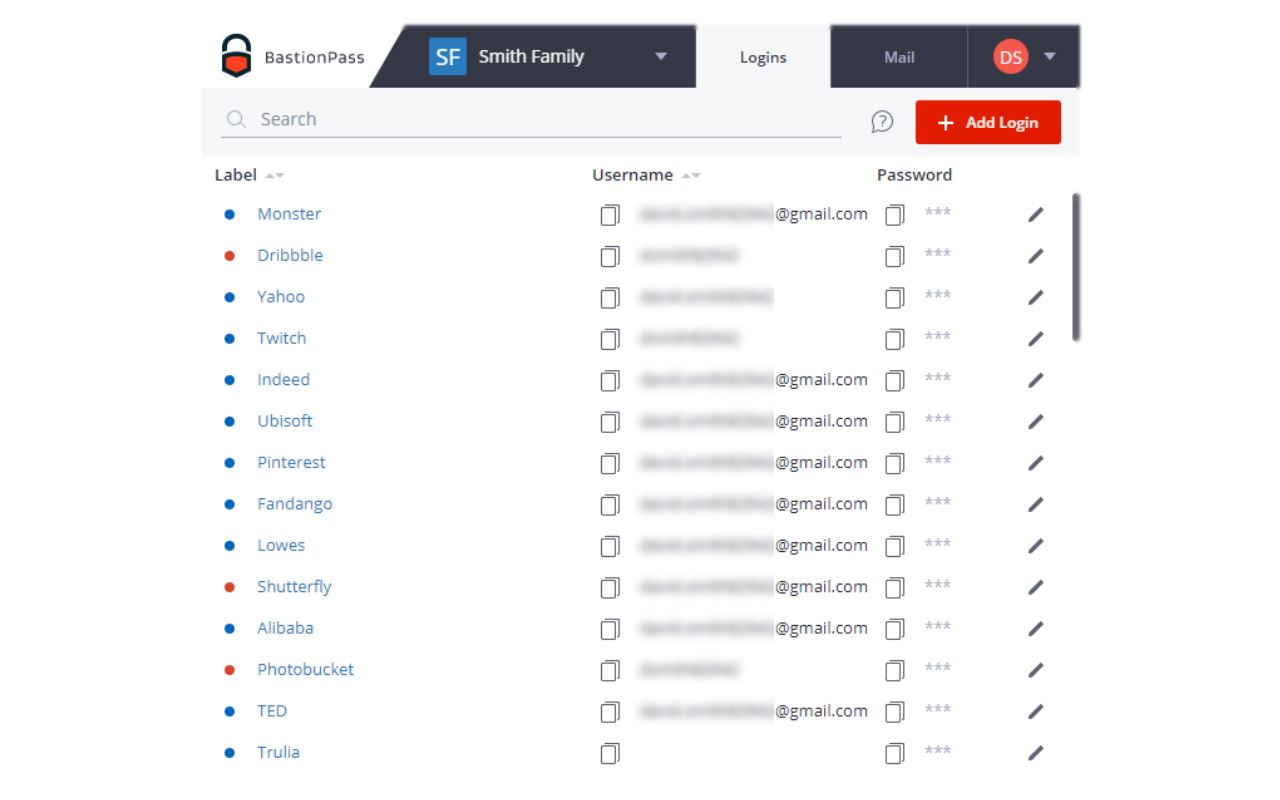Edit the TED login entry
The width and height of the screenshot is (1280, 800).
coord(1036,712)
